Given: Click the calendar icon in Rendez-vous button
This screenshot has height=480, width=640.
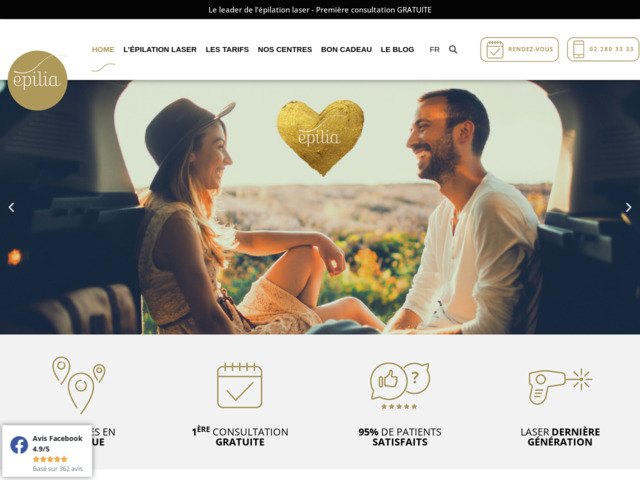Looking at the screenshot, I should tap(495, 49).
